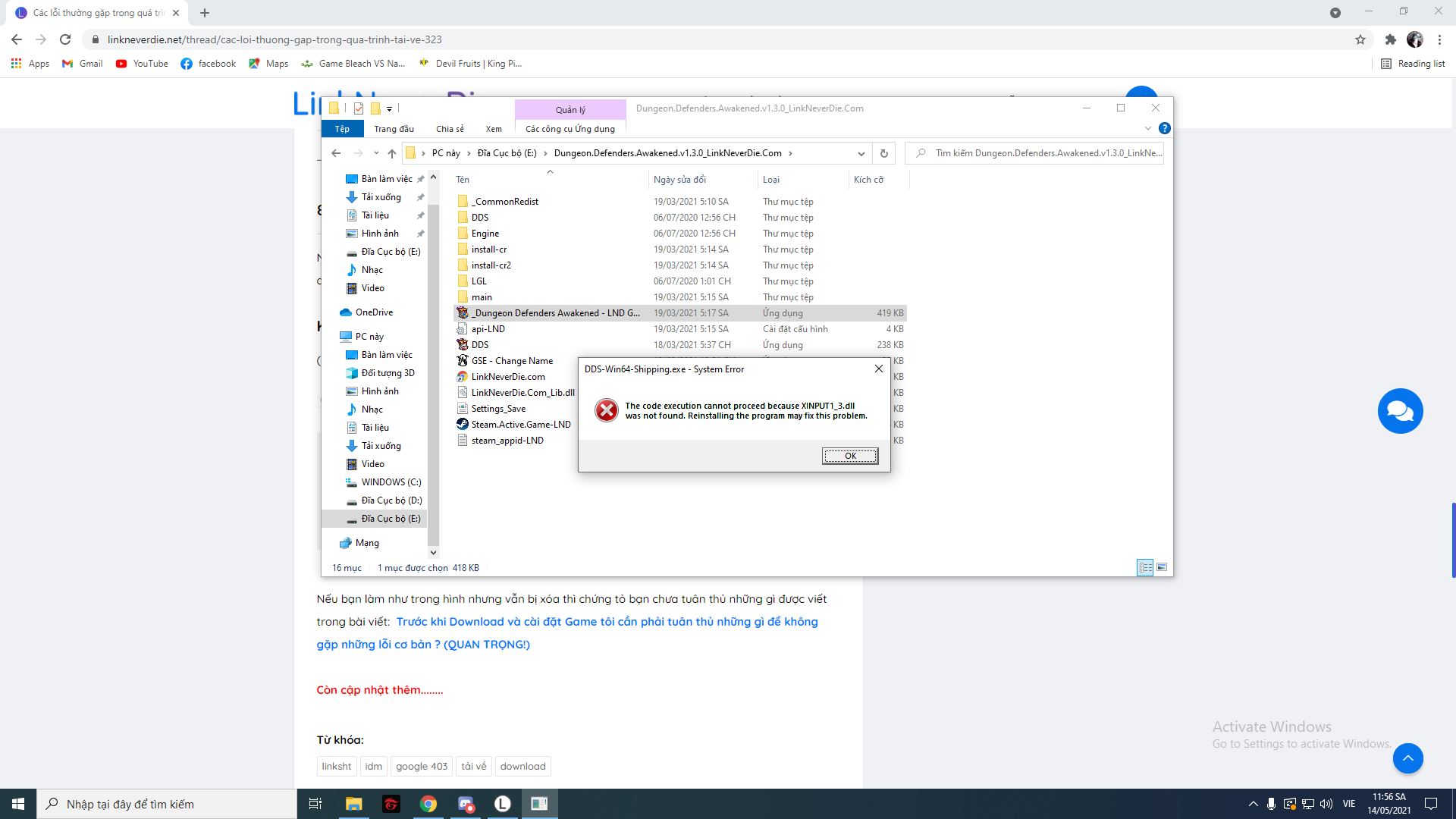The image size is (1456, 819).
Task: Select the Steam.Active.Game-LND file
Action: (520, 424)
